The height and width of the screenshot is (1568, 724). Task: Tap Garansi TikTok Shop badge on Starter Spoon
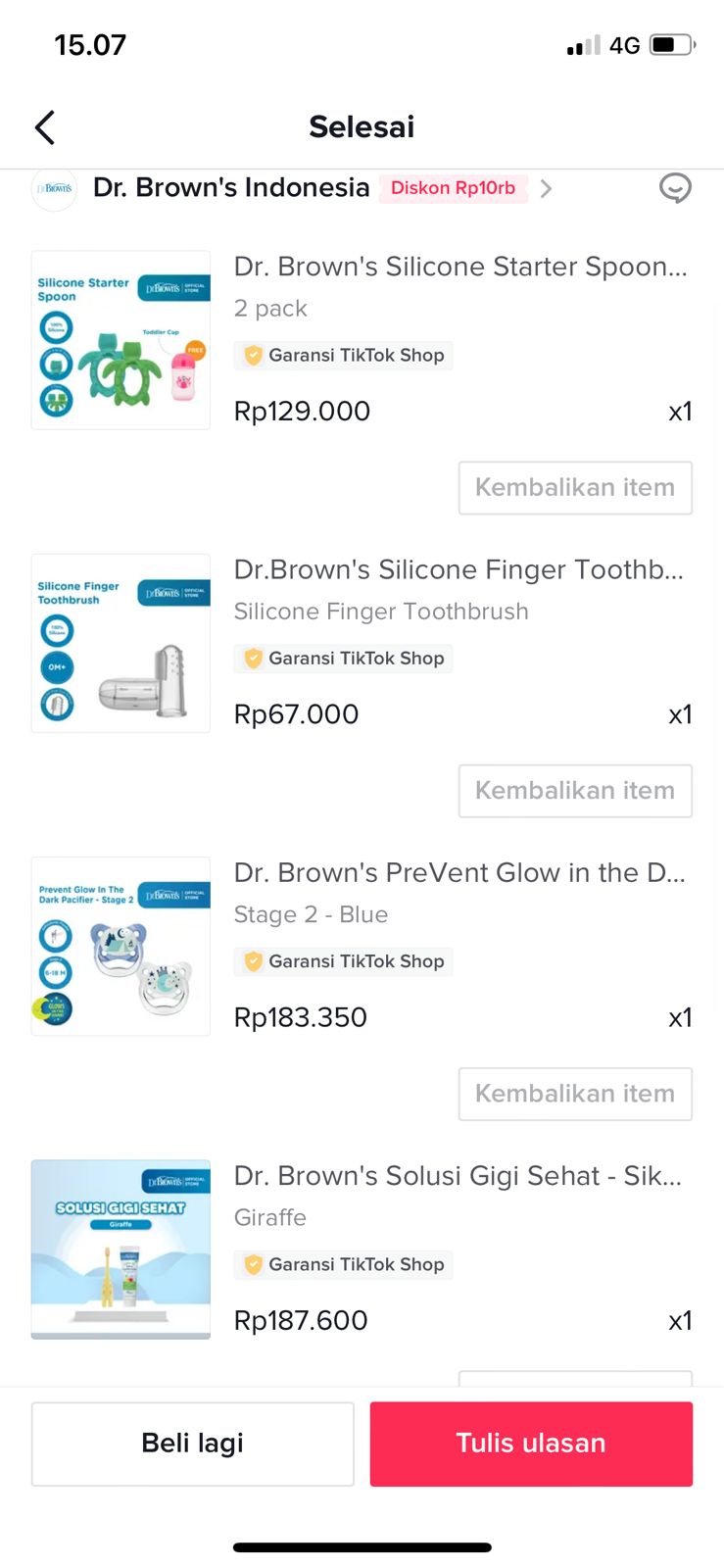tap(344, 355)
